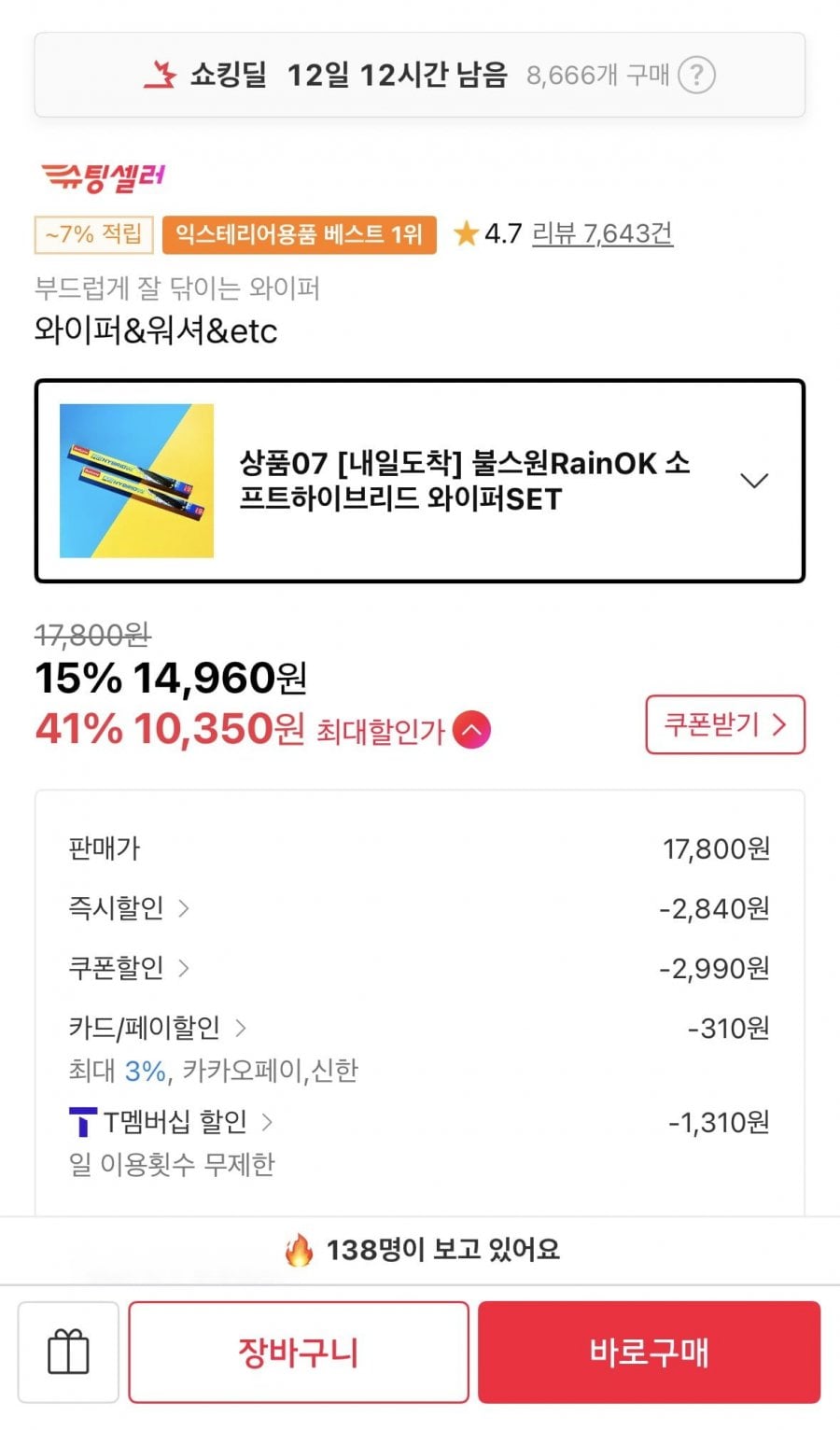This screenshot has height=1430, width=840.
Task: Tap the flame icon beside 138명이 보고 있어요
Action: pos(300,1249)
